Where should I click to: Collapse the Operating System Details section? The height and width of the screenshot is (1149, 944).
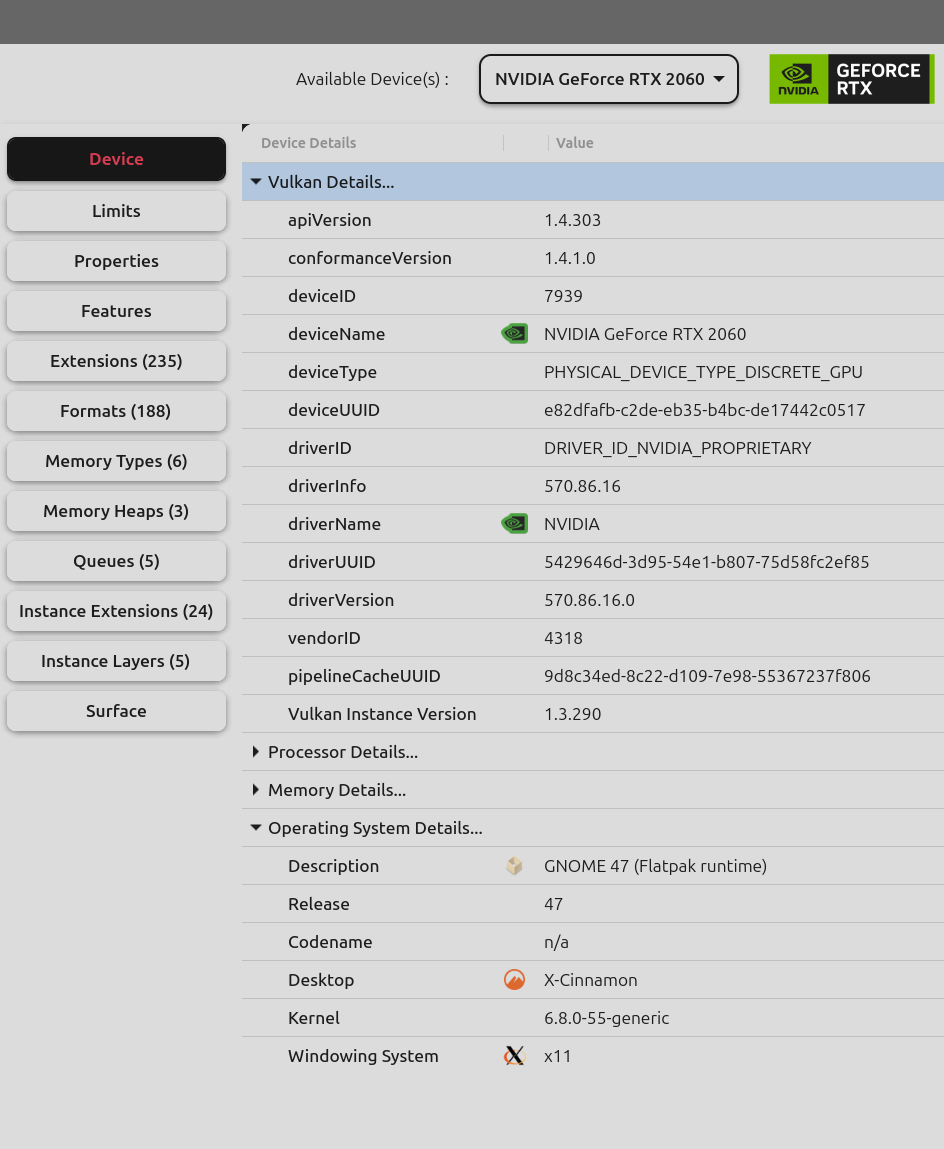tap(256, 828)
